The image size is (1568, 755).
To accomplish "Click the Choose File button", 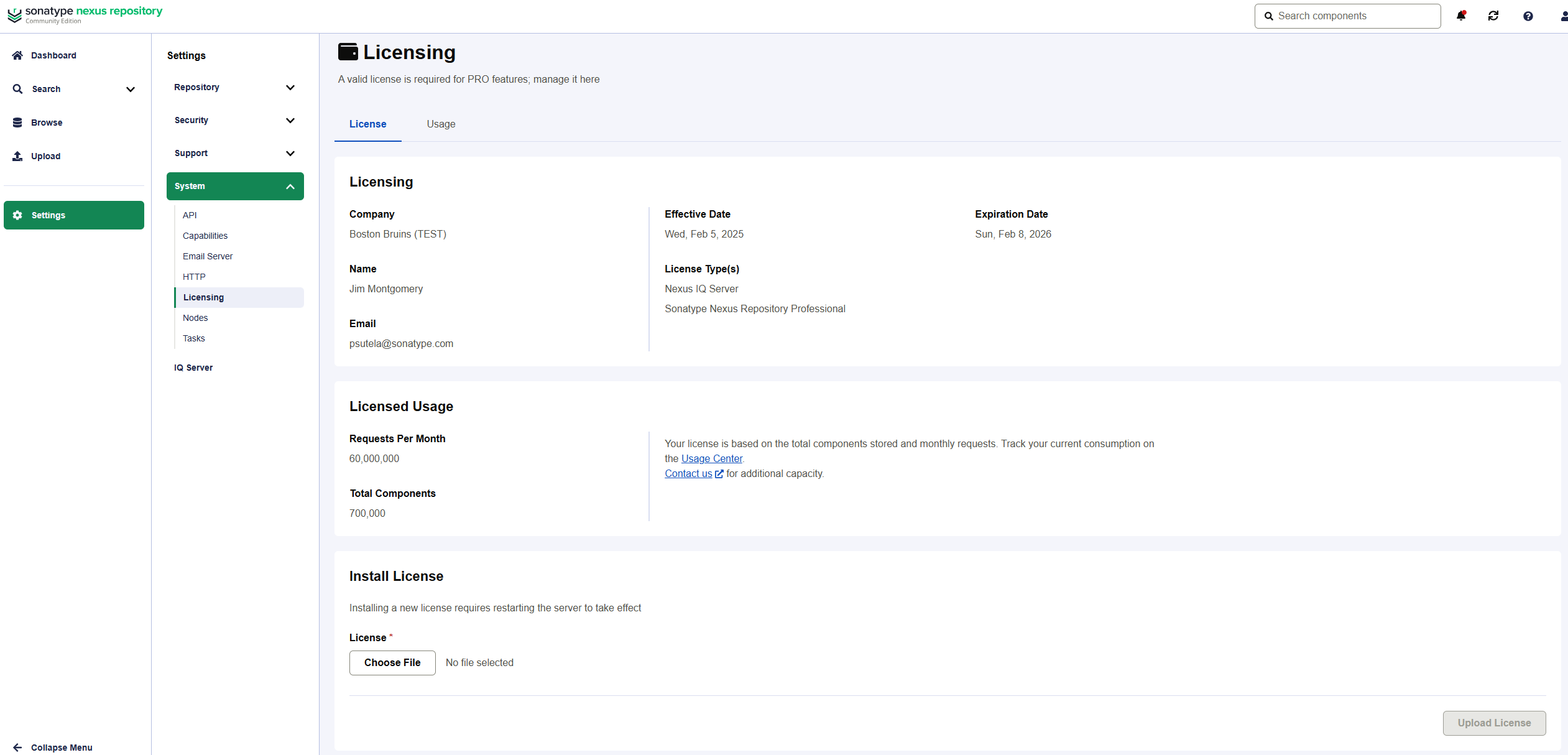I will pyautogui.click(x=392, y=663).
